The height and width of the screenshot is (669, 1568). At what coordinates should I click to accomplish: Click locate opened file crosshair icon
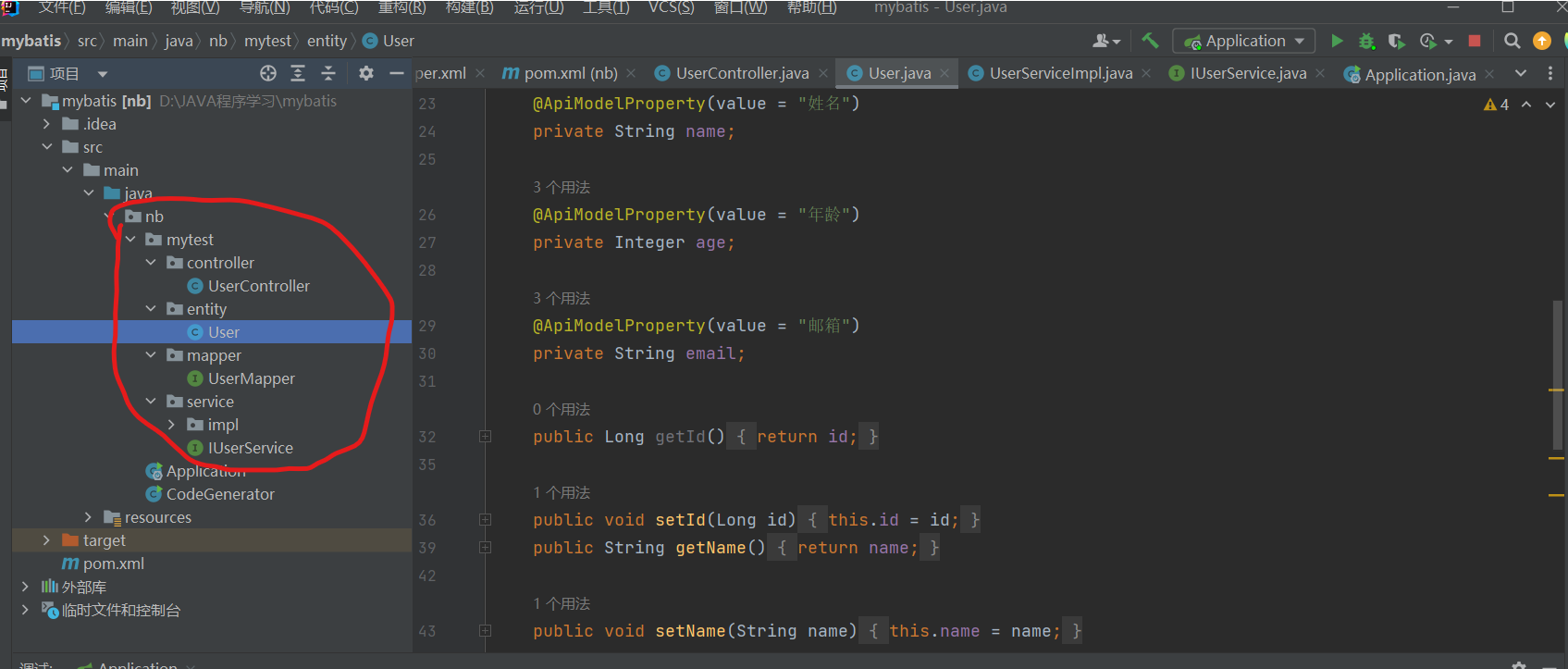coord(268,73)
